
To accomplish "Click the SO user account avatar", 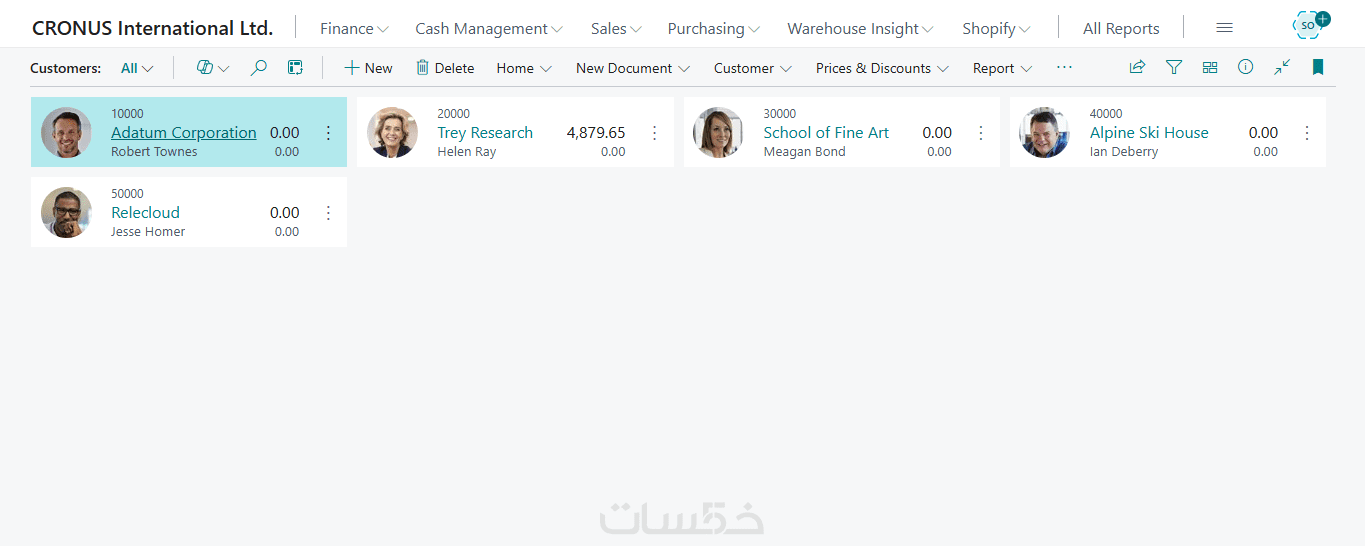I will click(1308, 25).
